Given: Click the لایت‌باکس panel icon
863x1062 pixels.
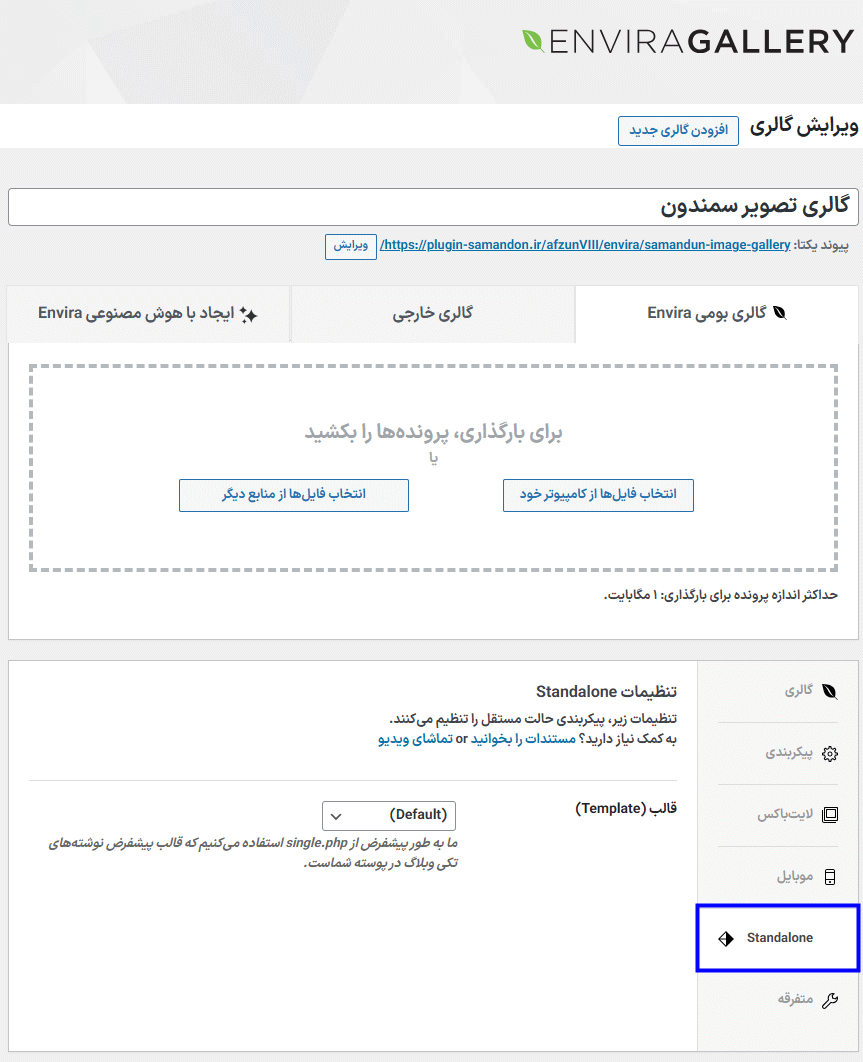Looking at the screenshot, I should [829, 815].
